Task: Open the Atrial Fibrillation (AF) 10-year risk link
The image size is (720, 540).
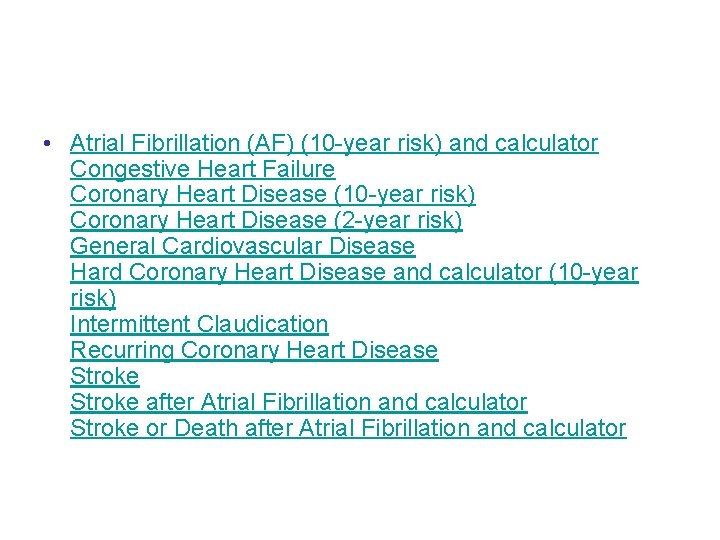Action: click(x=334, y=143)
